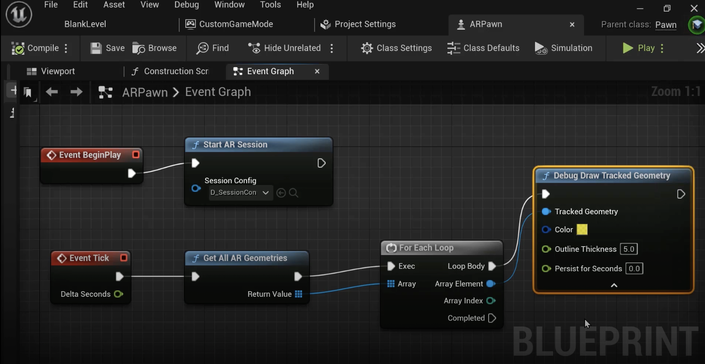Open Hide Unrelated options menu

(332, 48)
